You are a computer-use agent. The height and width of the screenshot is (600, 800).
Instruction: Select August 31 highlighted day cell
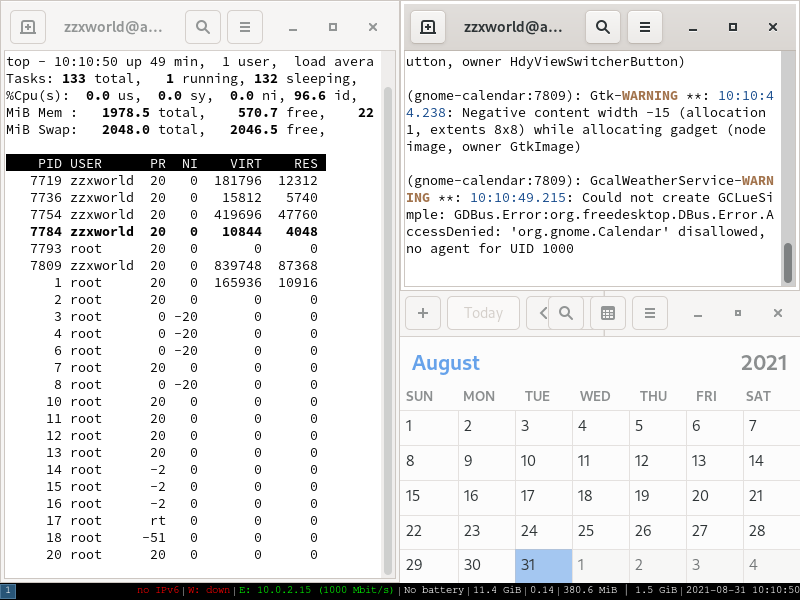coord(543,565)
